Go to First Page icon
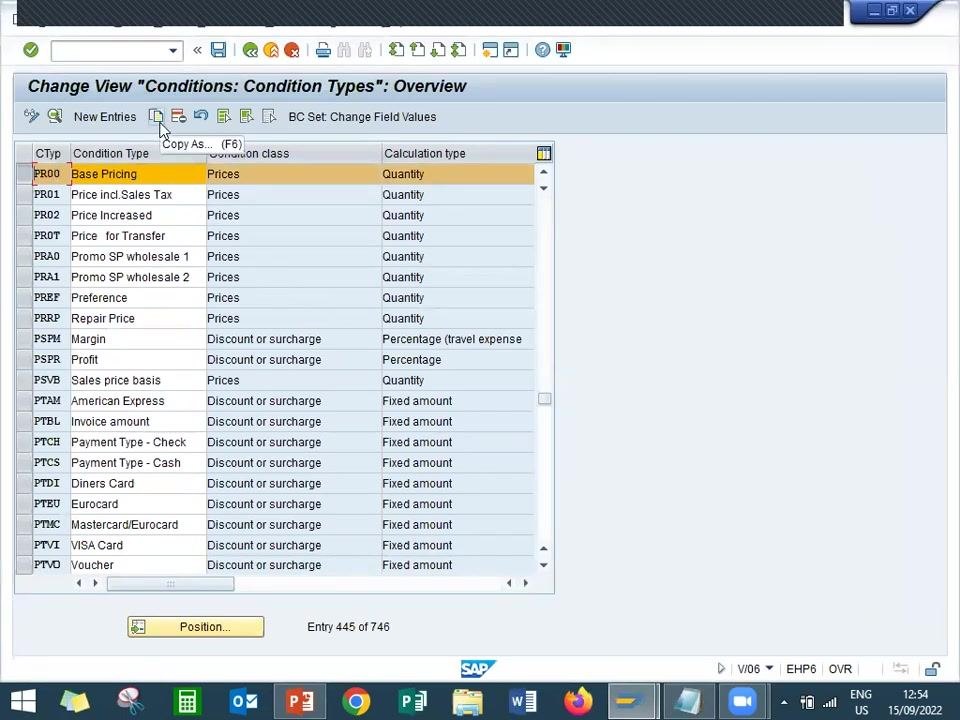Image resolution: width=960 pixels, height=720 pixels. [x=397, y=50]
